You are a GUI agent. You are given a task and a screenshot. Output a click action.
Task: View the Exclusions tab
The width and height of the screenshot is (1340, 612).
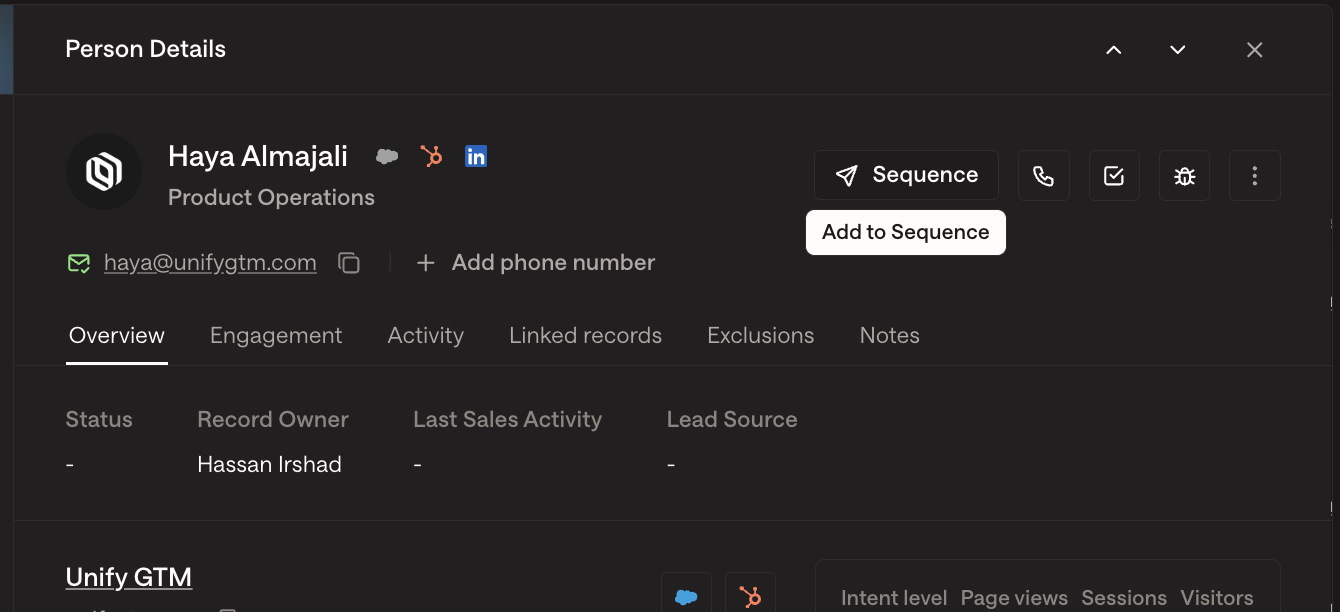tap(761, 336)
